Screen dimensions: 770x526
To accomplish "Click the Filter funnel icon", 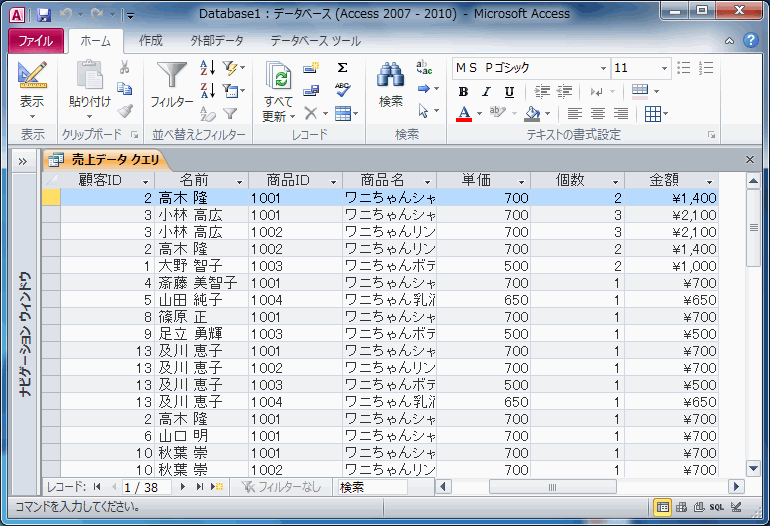I will 171,75.
